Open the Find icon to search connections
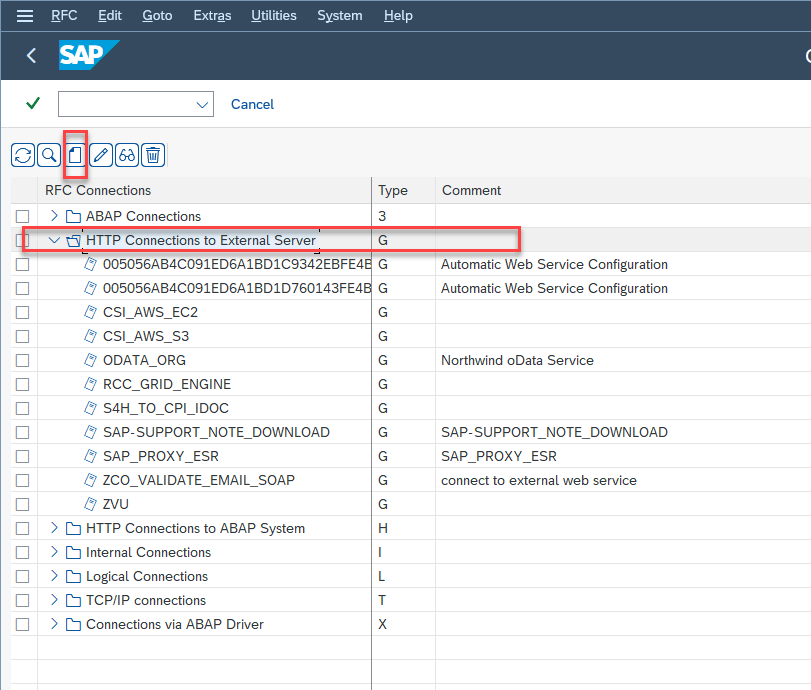The height and width of the screenshot is (690, 811). [48, 155]
